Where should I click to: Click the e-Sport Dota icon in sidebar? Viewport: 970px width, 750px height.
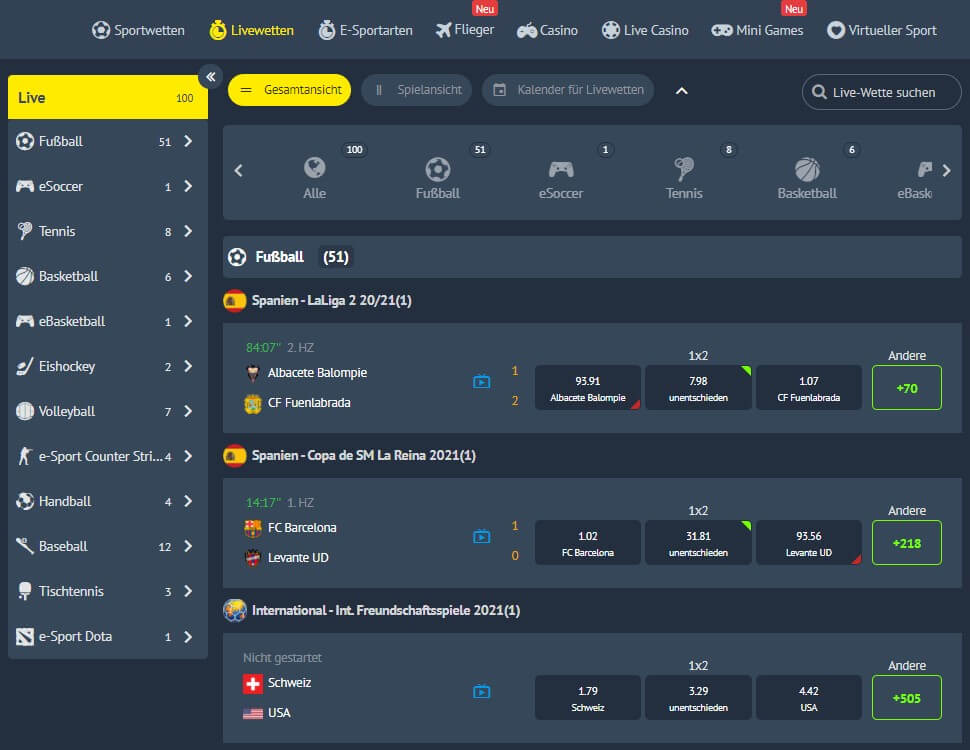pos(25,636)
